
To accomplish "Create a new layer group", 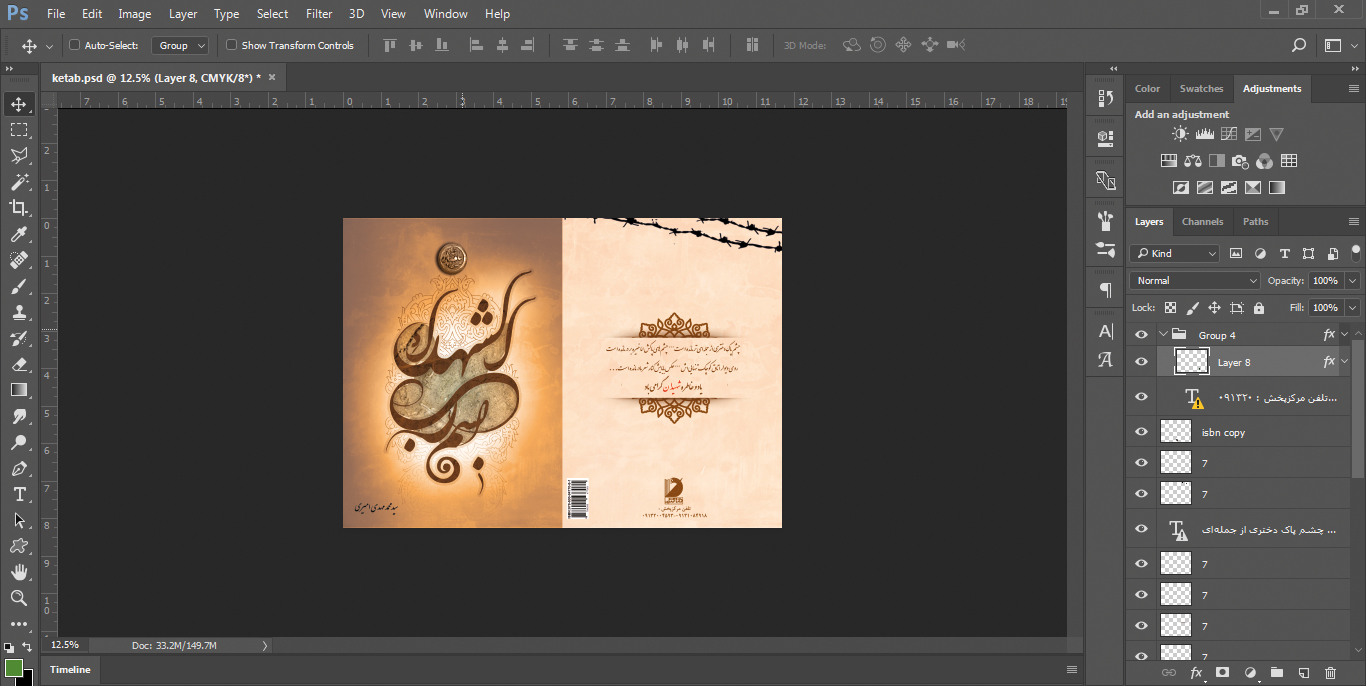I will pyautogui.click(x=1276, y=673).
